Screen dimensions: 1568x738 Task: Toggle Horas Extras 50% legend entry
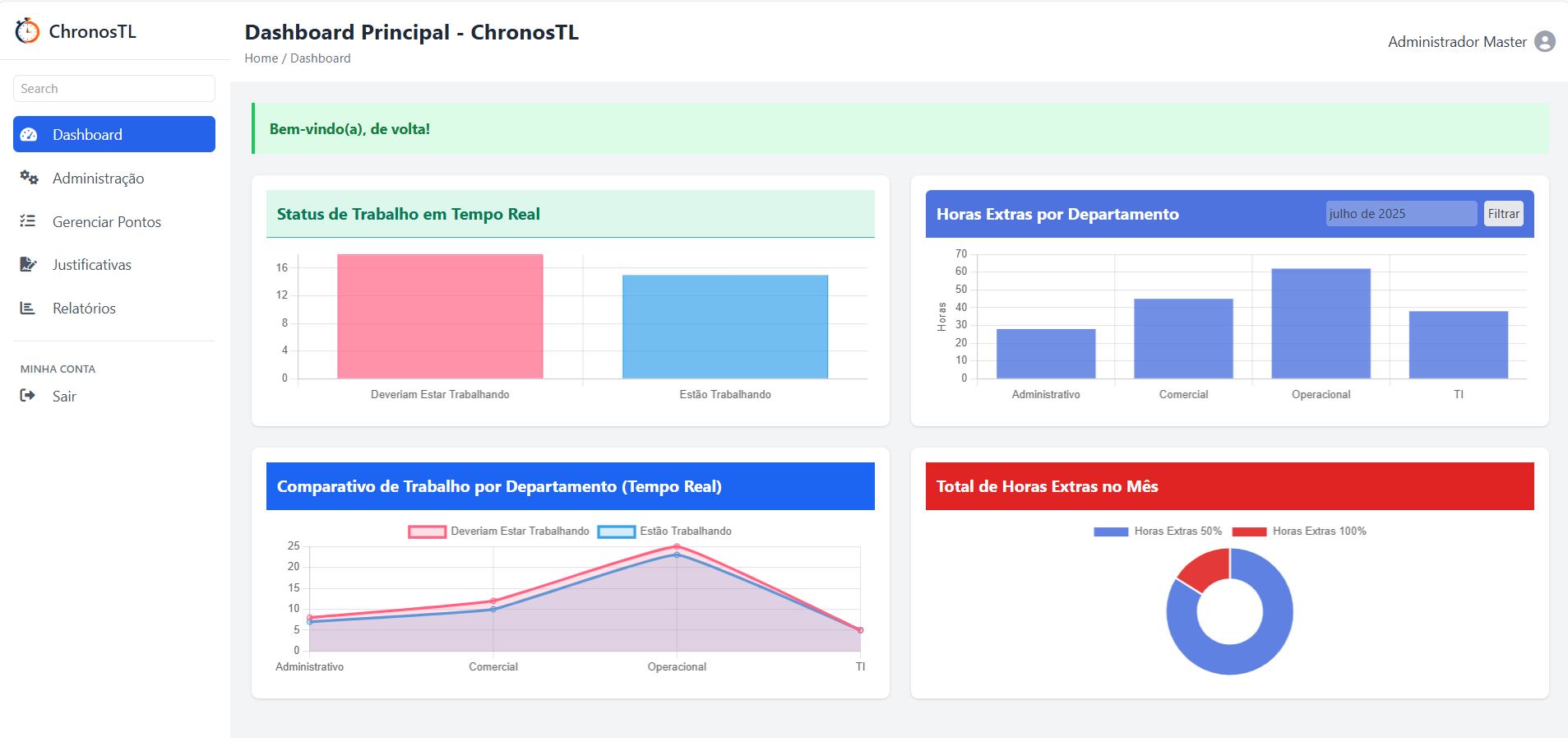1158,531
